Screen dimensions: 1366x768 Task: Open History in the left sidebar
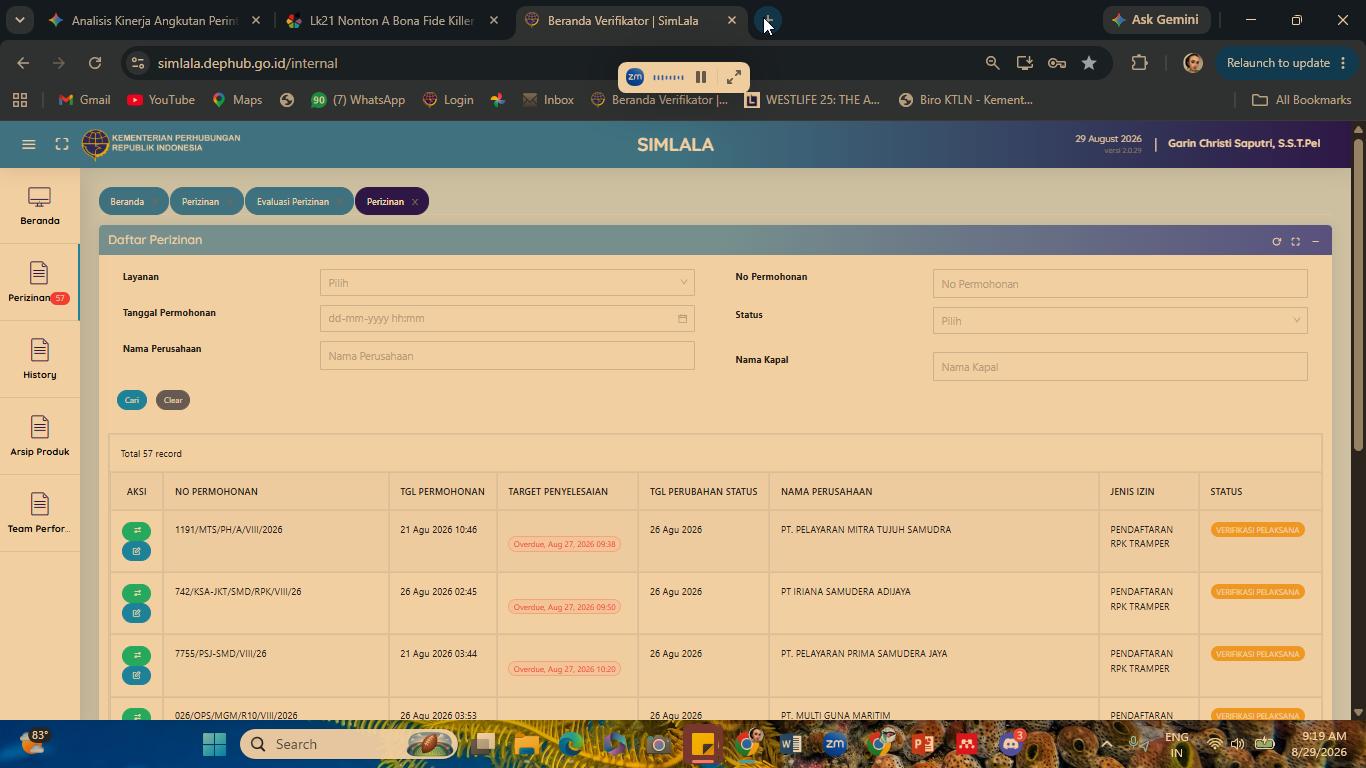point(40,360)
